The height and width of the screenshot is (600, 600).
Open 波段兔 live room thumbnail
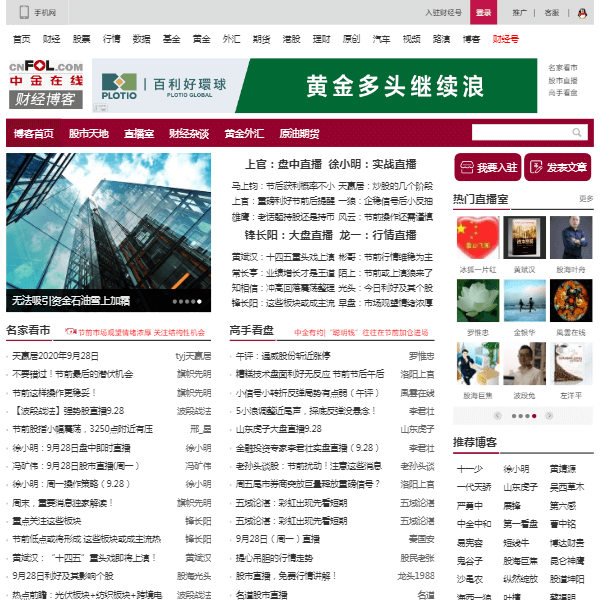click(524, 364)
